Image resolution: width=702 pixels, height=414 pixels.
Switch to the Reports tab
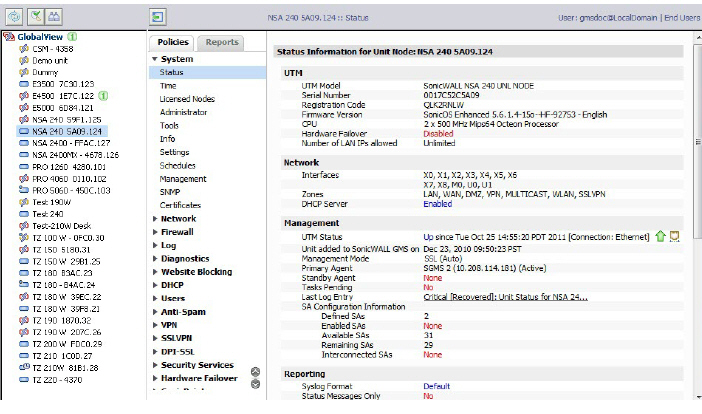click(222, 42)
